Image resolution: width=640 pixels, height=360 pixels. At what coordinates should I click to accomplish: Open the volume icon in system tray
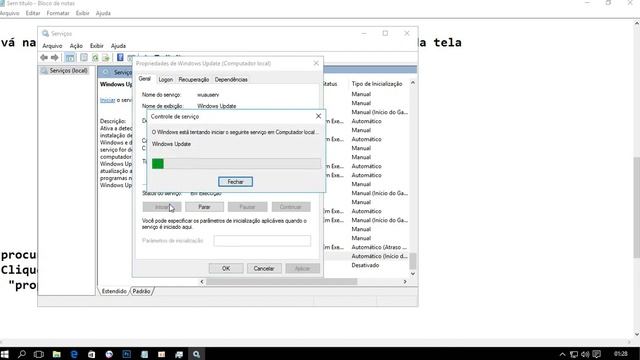[585, 354]
